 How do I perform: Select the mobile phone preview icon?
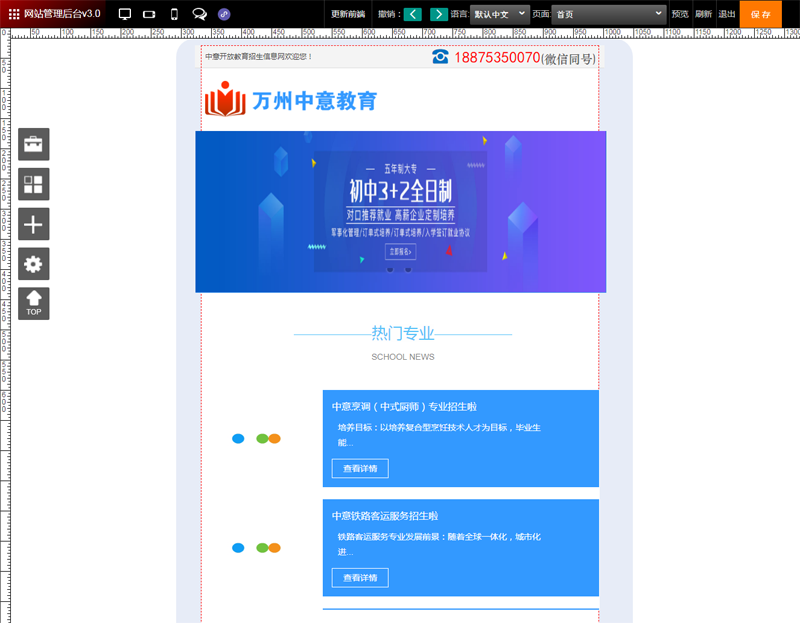click(173, 13)
